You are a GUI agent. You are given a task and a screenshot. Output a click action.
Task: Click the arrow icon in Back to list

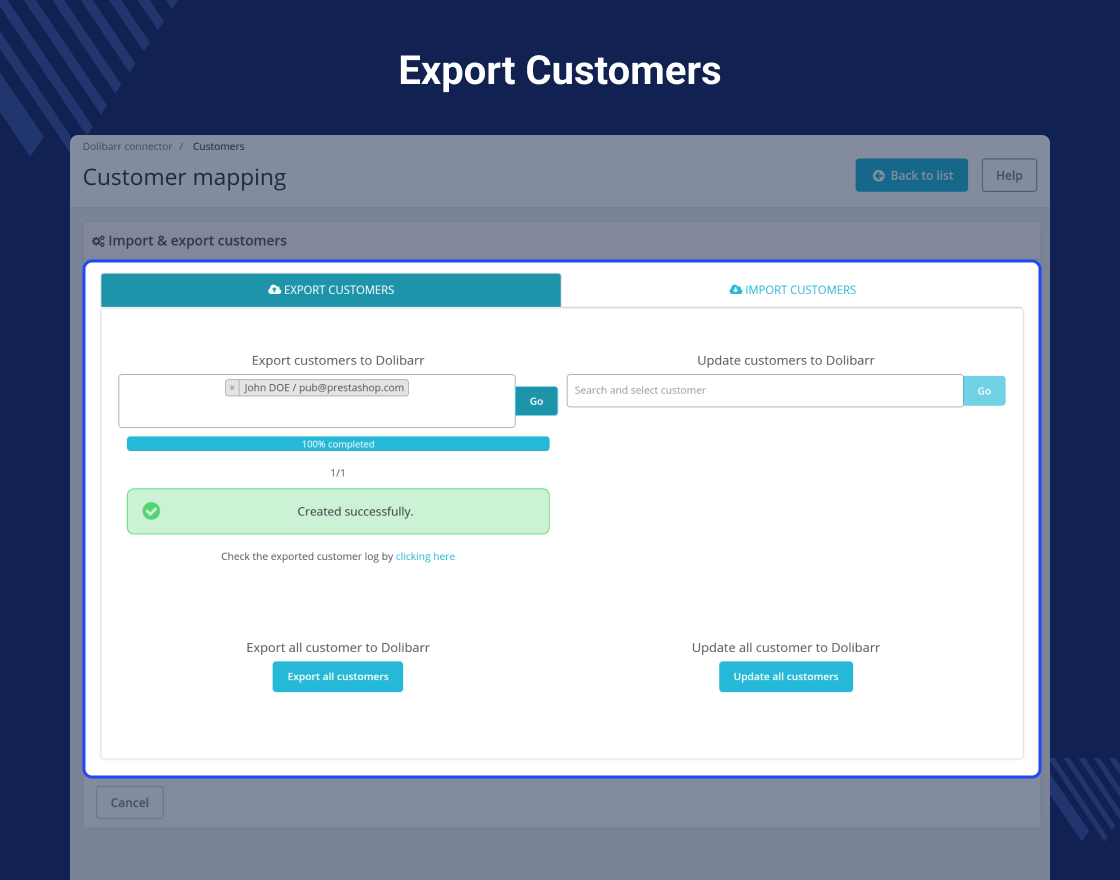click(879, 176)
